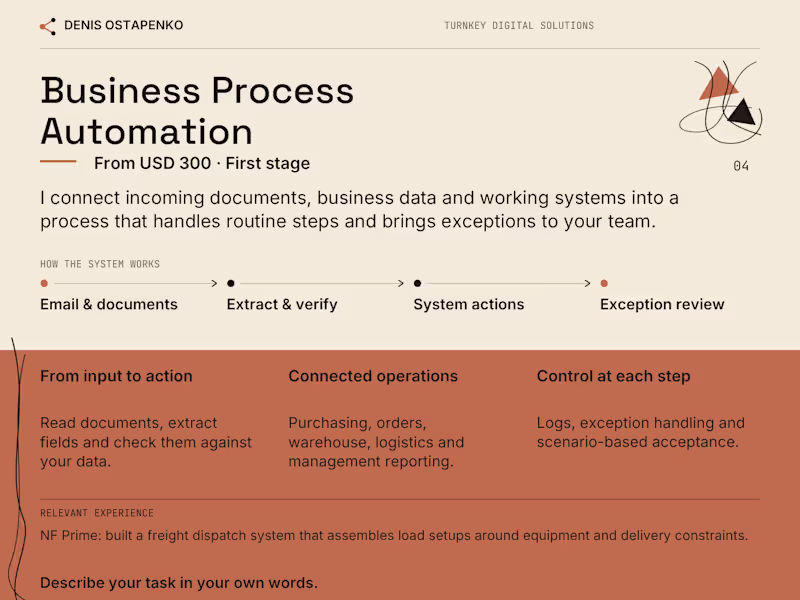Click the RELEVANT EXPERIENCE label
800x600 pixels.
coord(97,513)
